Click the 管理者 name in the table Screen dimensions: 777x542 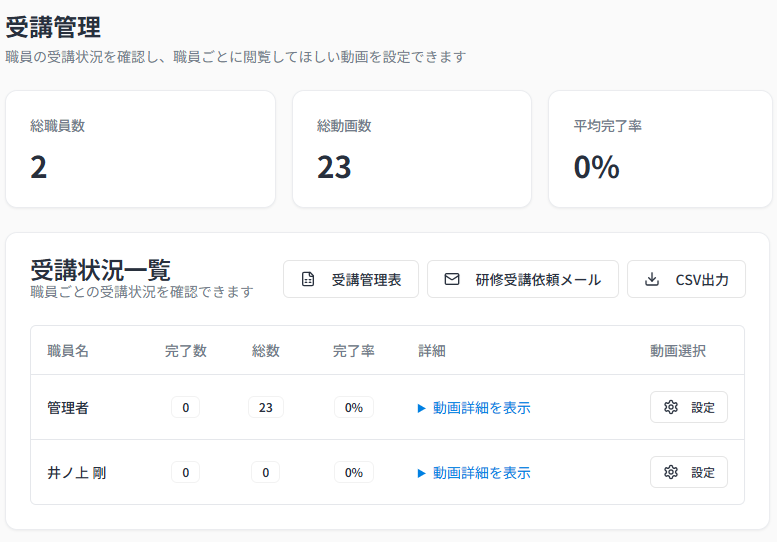pyautogui.click(x=68, y=408)
